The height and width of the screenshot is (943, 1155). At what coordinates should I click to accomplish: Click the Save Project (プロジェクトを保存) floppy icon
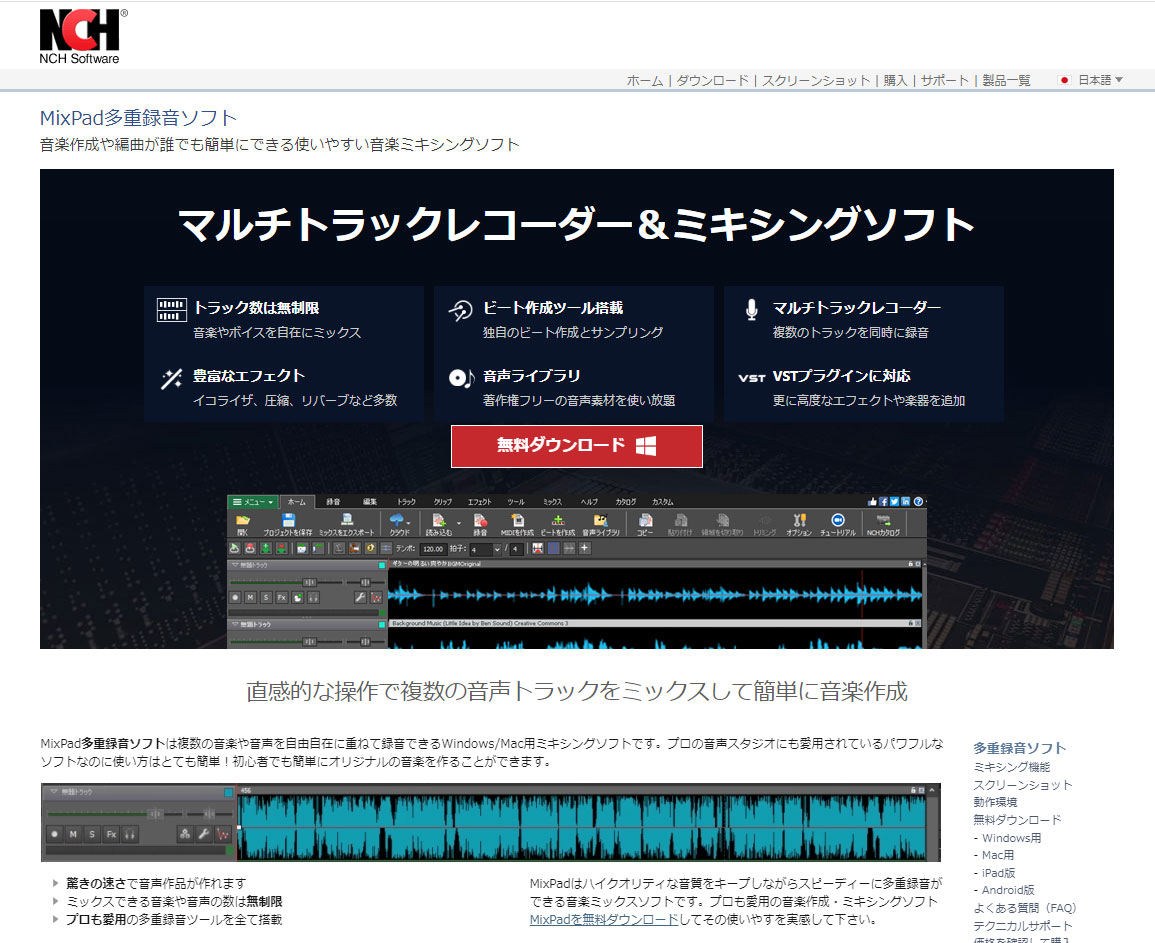tap(288, 520)
